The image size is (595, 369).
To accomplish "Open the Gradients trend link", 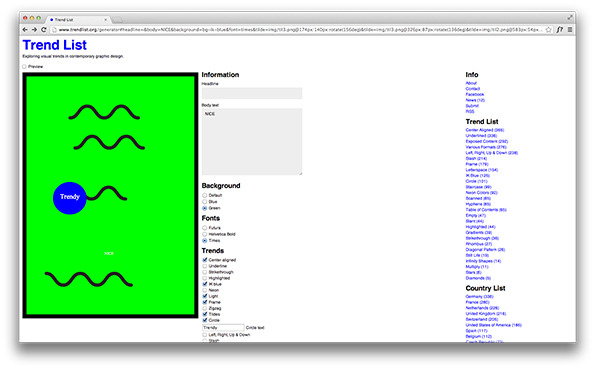I will click(479, 233).
